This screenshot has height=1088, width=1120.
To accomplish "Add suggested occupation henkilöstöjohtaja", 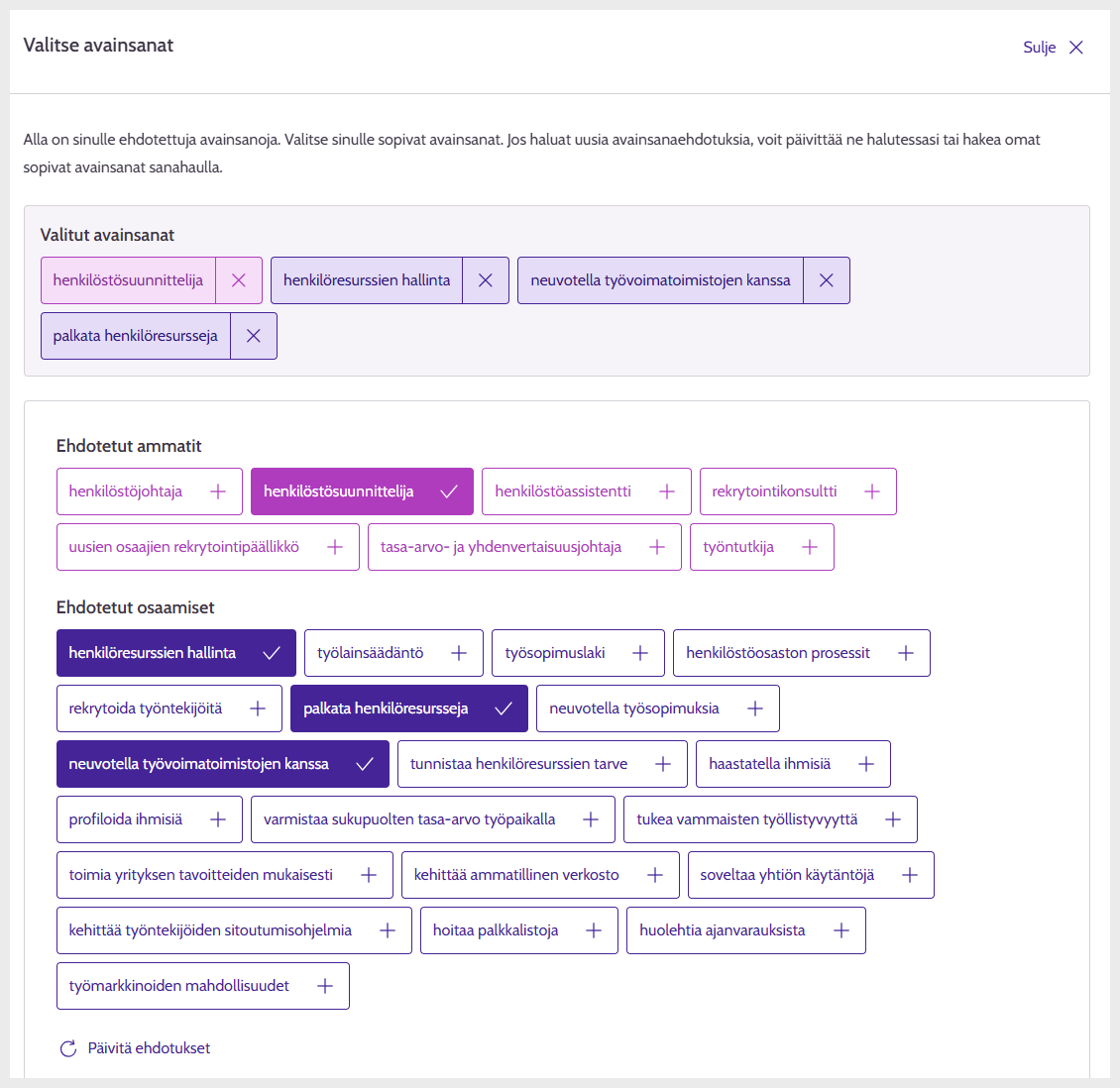I will (150, 491).
